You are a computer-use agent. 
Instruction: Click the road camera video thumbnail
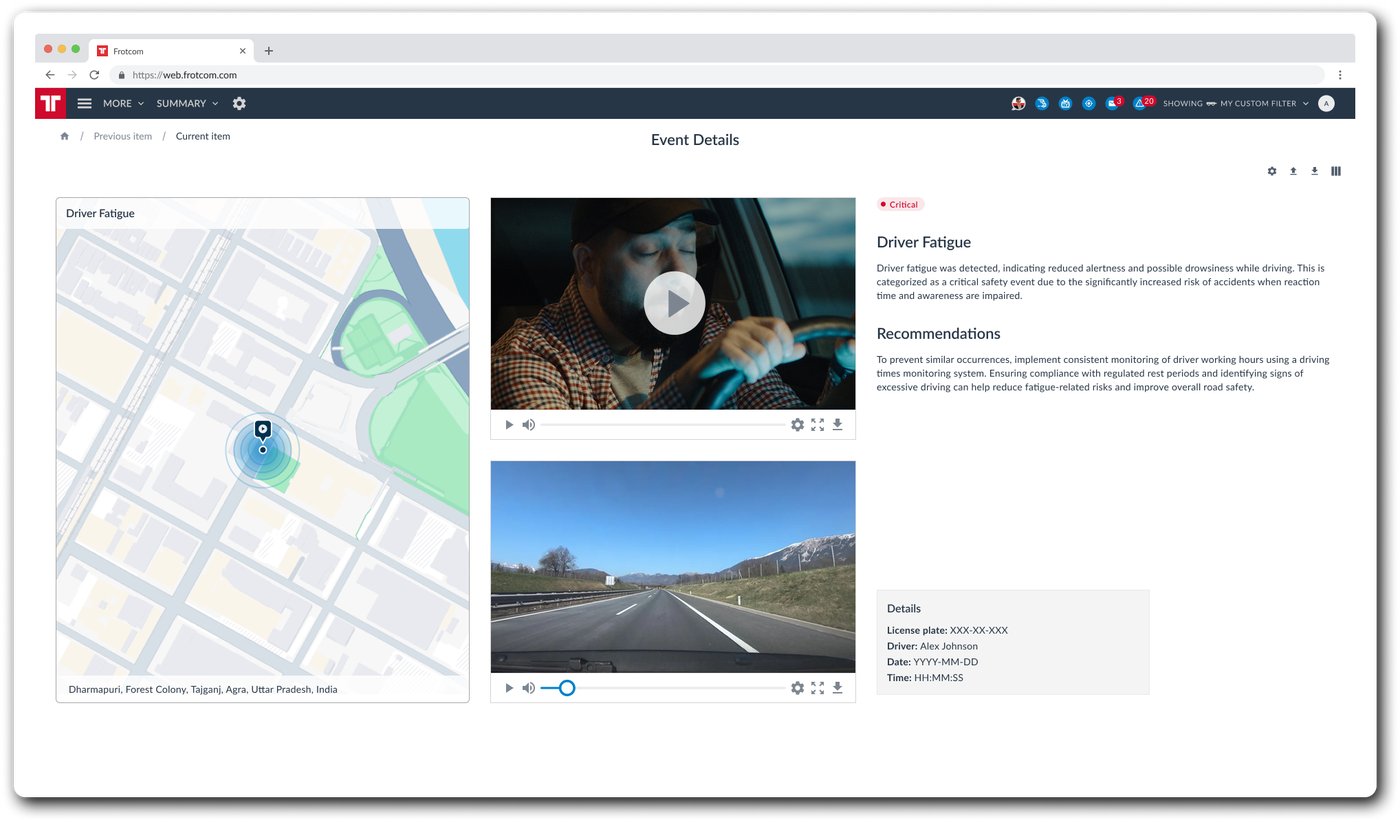[x=673, y=566]
